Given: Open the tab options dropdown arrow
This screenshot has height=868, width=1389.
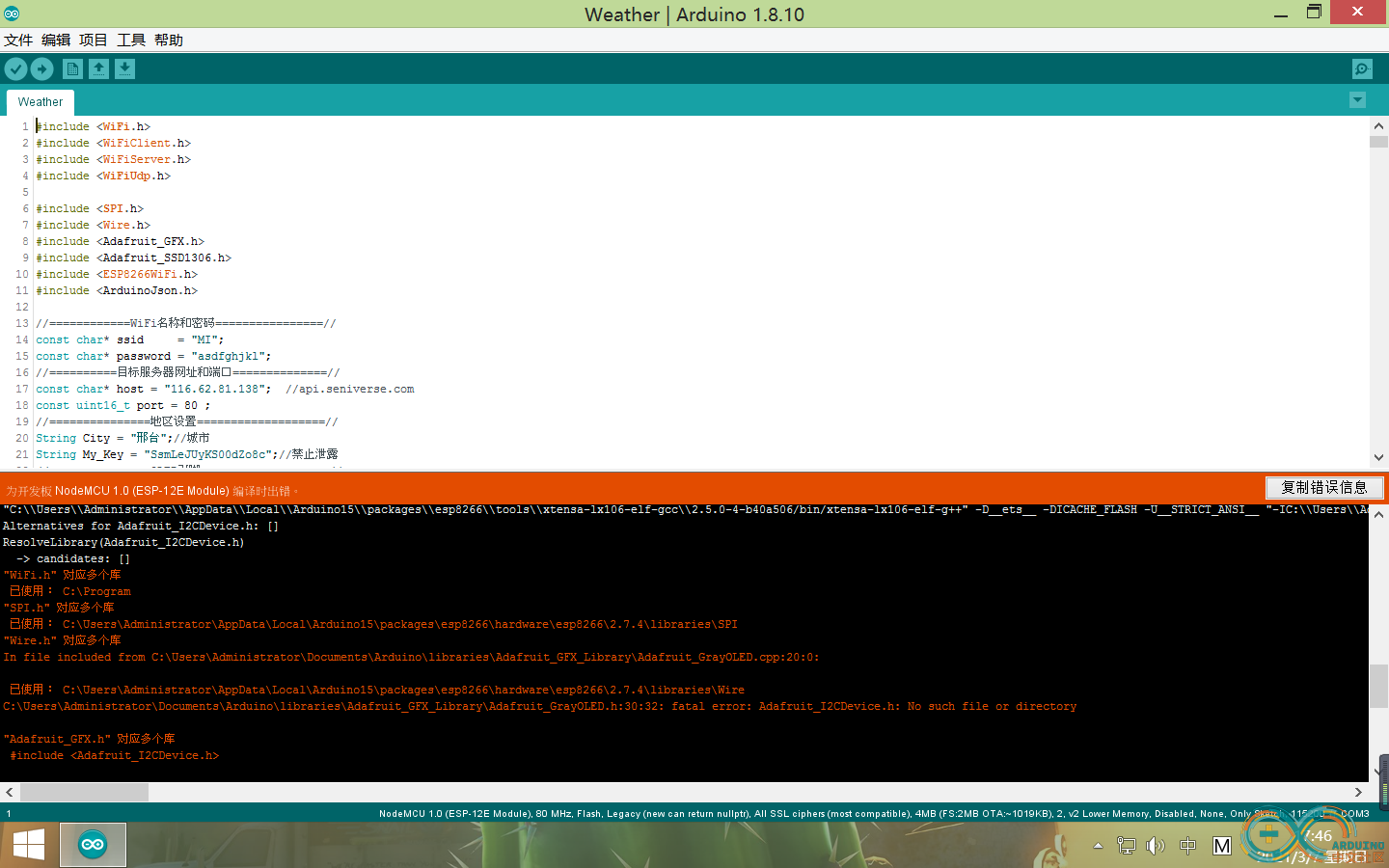Looking at the screenshot, I should point(1357,100).
